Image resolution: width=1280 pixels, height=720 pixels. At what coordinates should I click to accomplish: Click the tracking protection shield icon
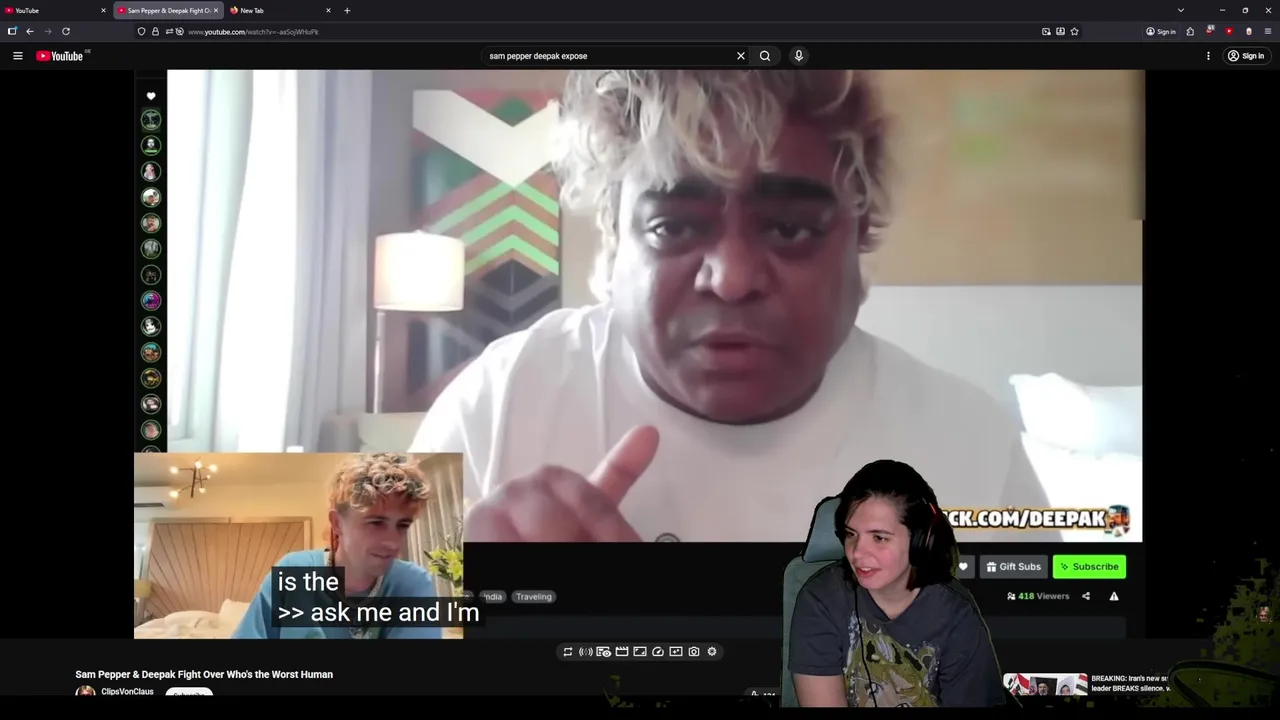tap(141, 31)
